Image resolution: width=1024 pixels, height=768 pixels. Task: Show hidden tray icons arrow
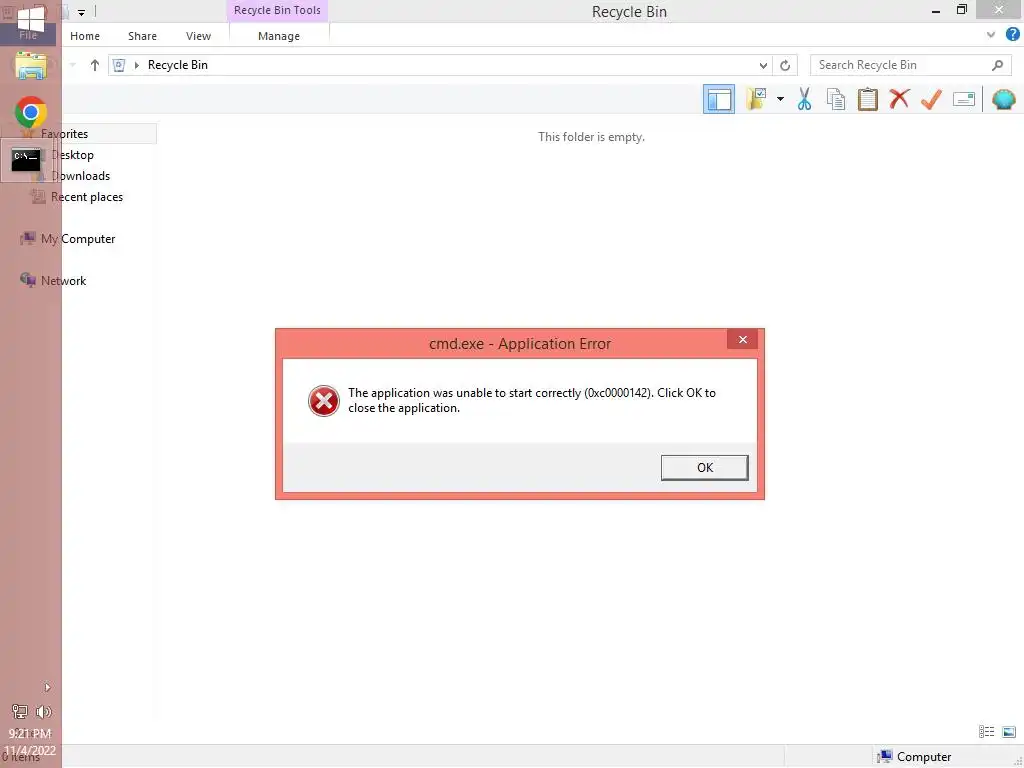pyautogui.click(x=47, y=687)
